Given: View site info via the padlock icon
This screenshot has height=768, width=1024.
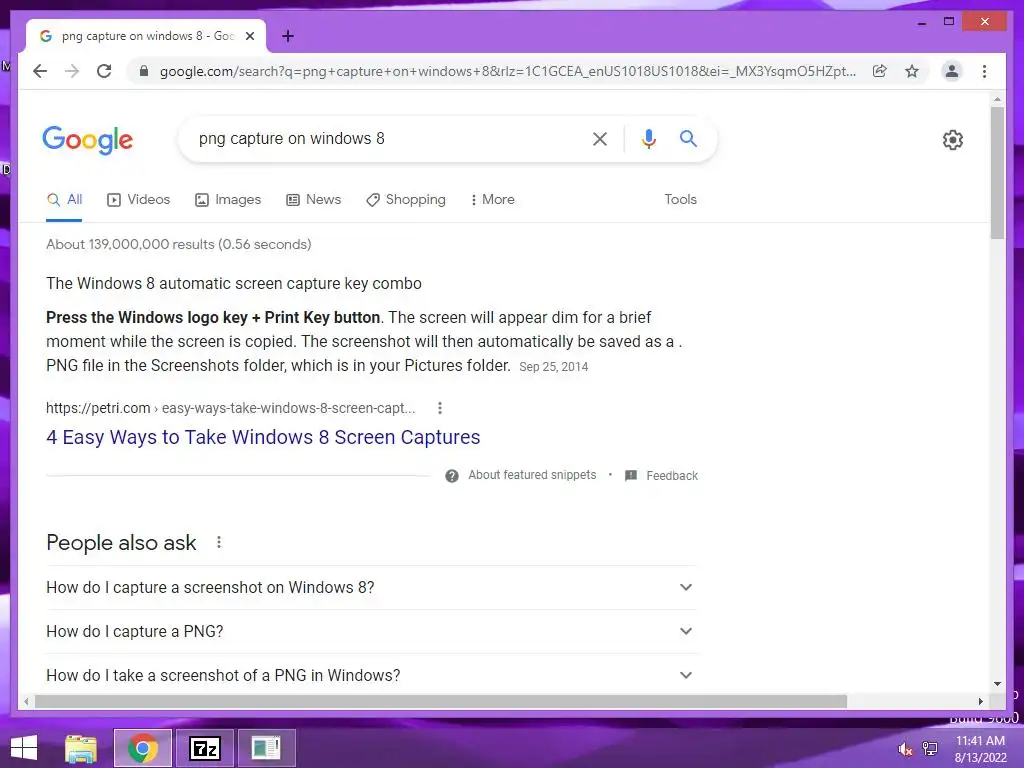Looking at the screenshot, I should click(x=144, y=71).
